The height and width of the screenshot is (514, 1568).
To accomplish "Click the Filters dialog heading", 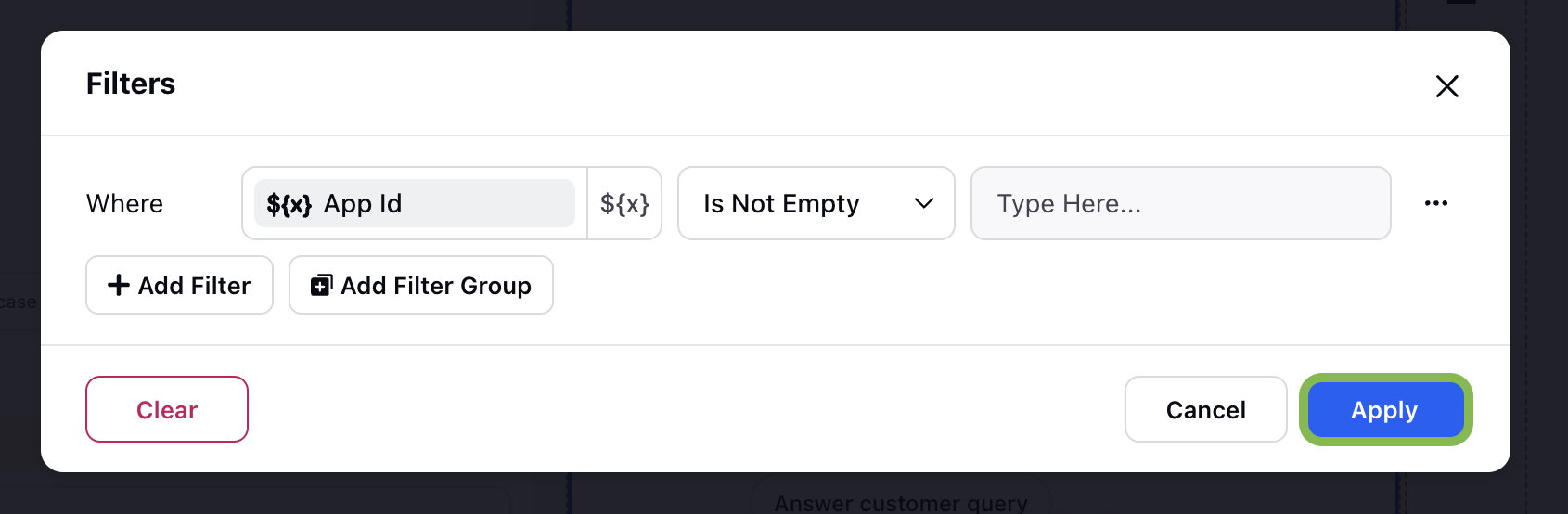I will coord(131,84).
